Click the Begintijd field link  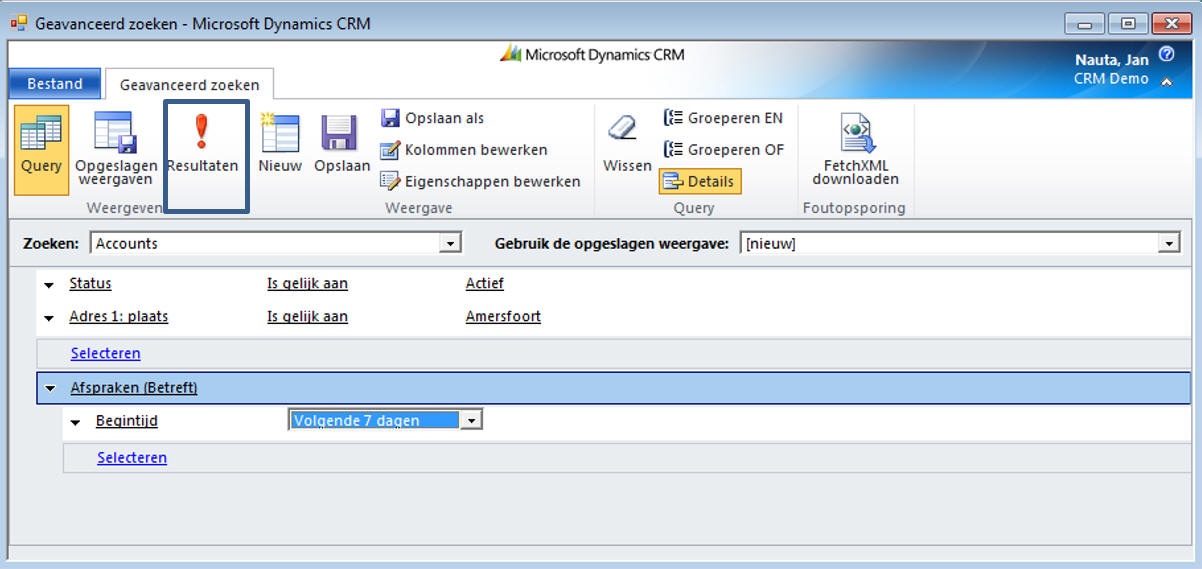(x=126, y=421)
